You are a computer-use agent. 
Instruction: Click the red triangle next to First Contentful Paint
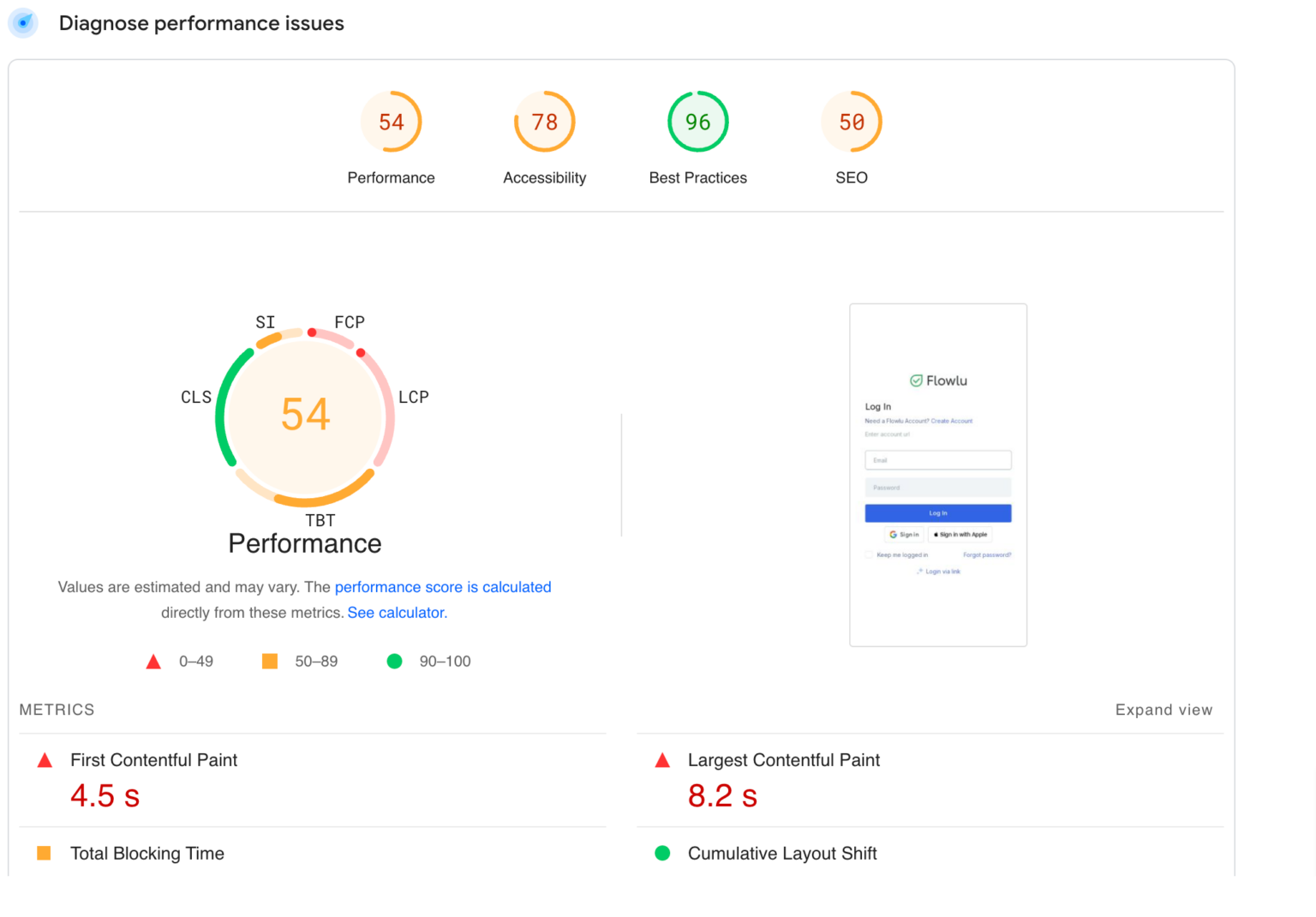click(x=45, y=760)
